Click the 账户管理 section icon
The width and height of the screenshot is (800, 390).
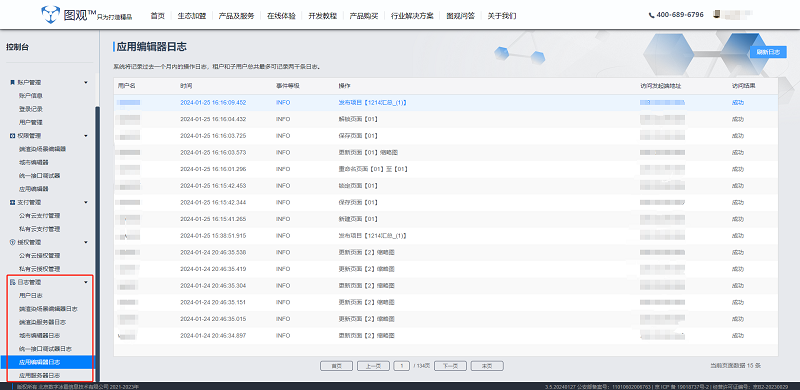point(13,82)
